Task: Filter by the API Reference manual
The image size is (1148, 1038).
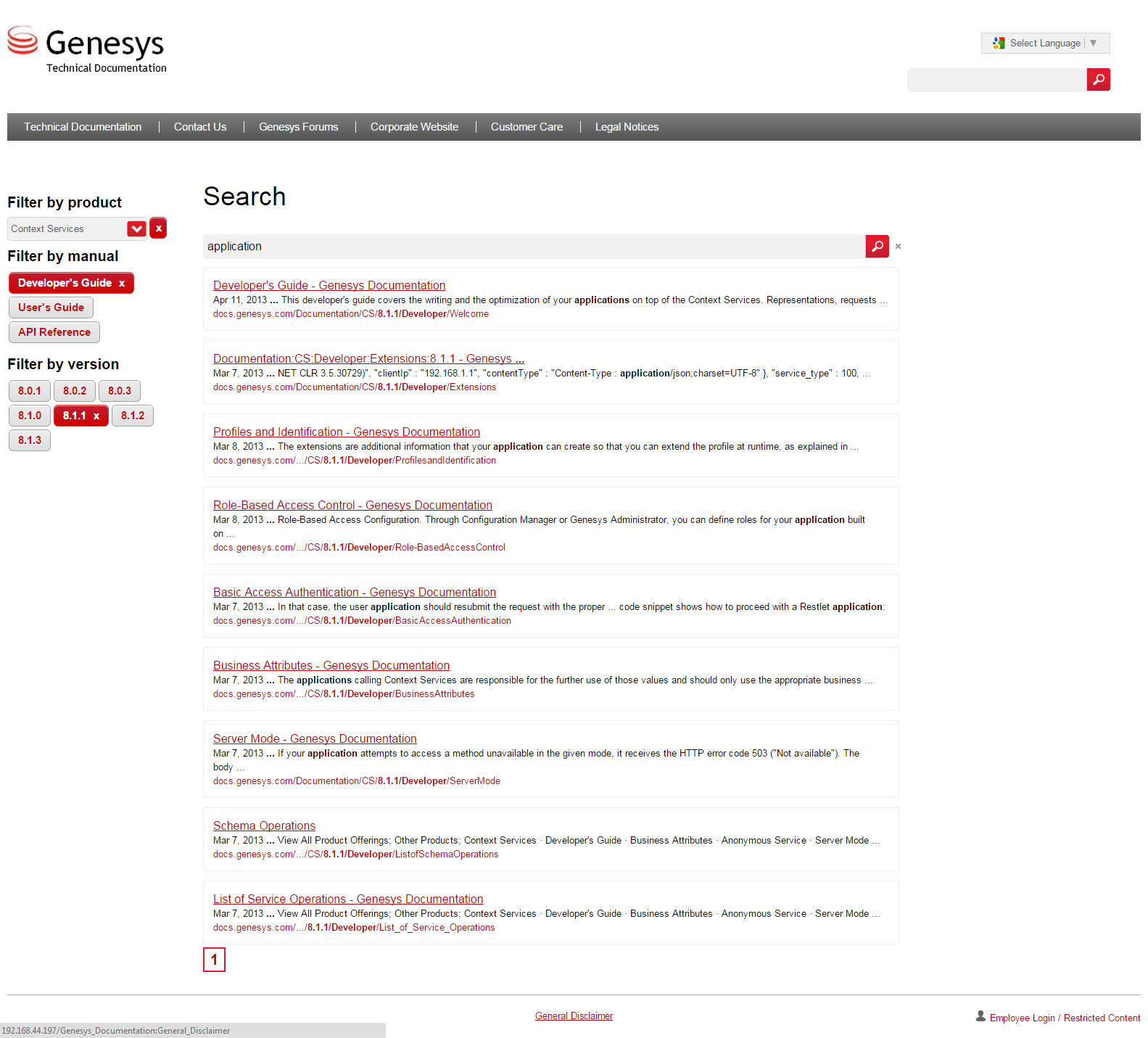Action: tap(54, 332)
